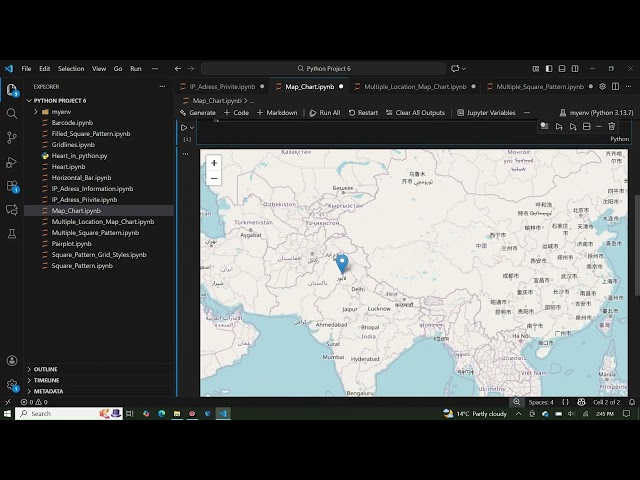Open the View menu
The image size is (640, 480).
pos(99,69)
